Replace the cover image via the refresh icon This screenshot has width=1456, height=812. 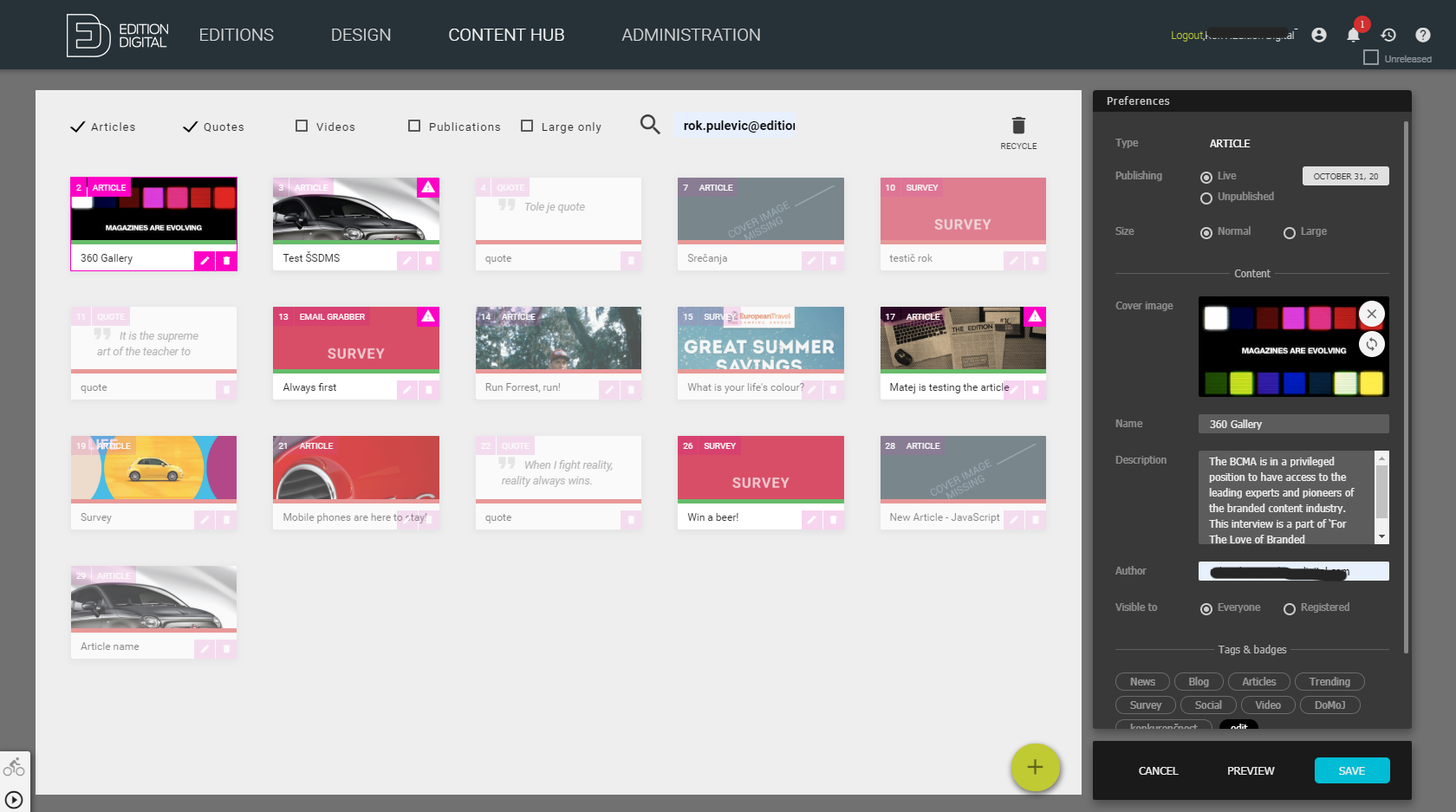click(x=1372, y=344)
